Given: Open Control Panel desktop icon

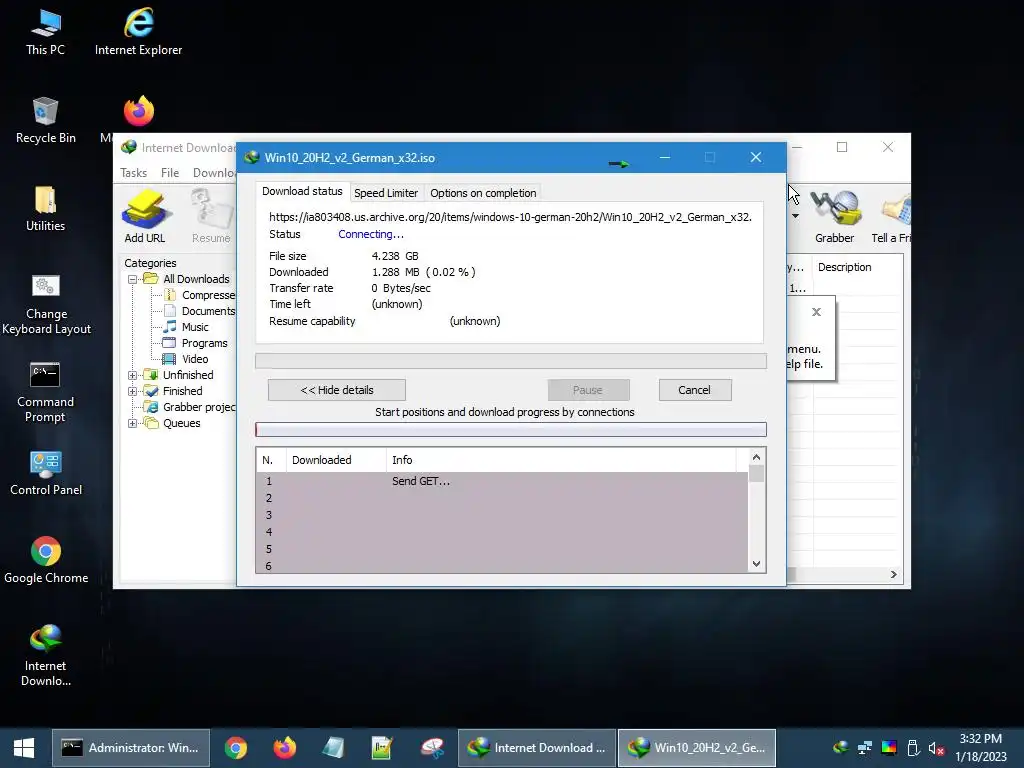Looking at the screenshot, I should (46, 473).
